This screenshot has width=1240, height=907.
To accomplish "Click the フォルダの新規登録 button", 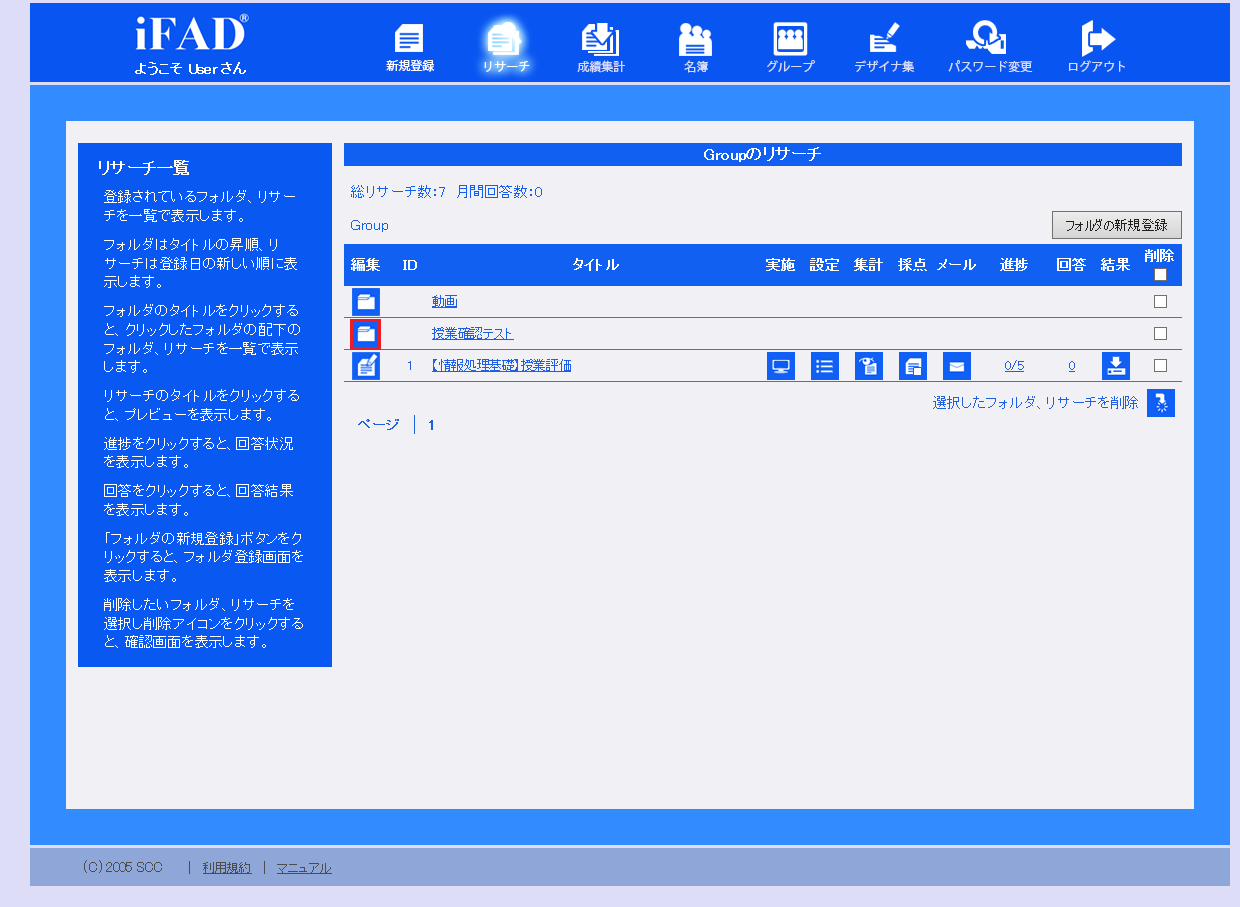I will coord(1116,224).
